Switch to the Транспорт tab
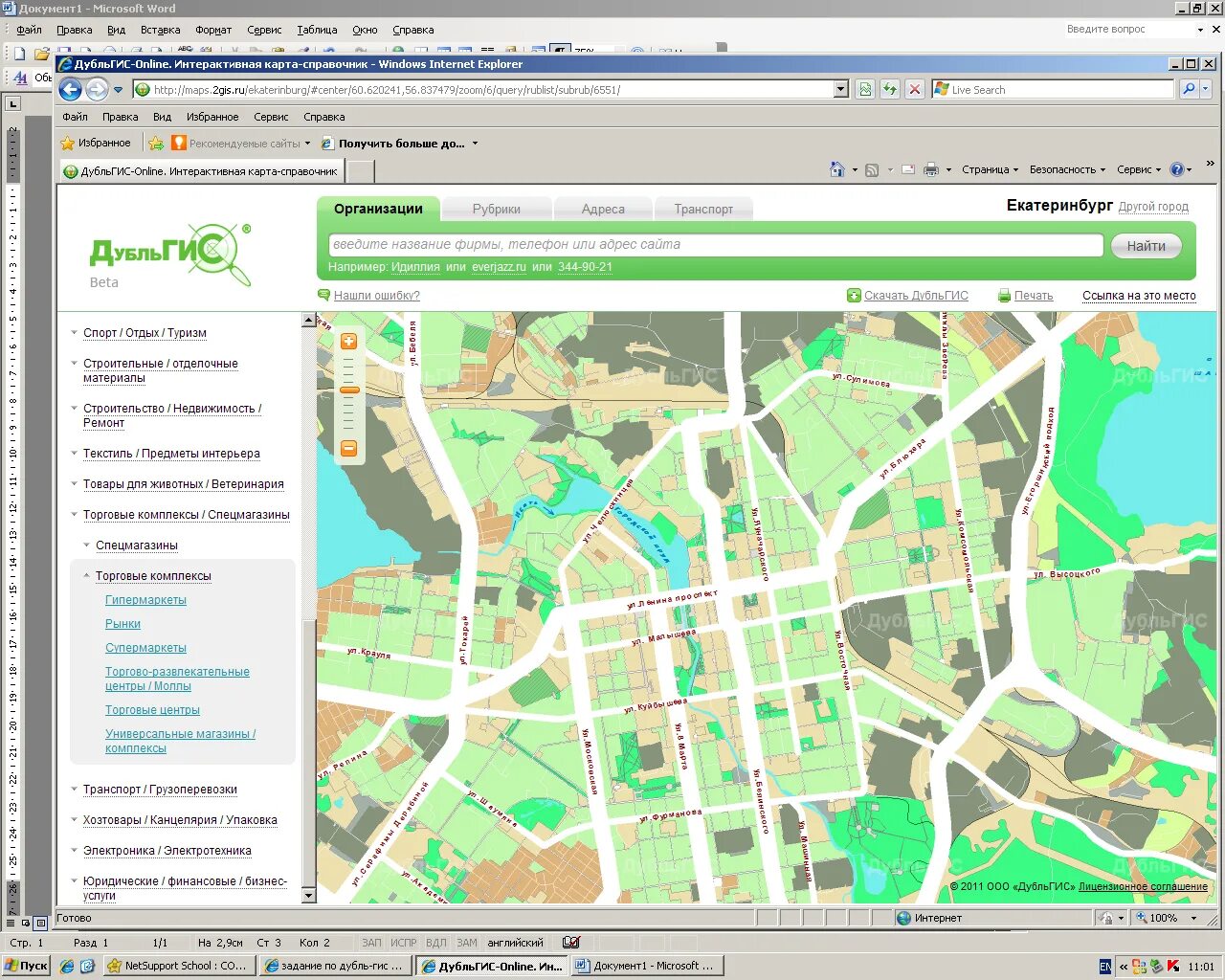This screenshot has height=980, width=1225. point(703,209)
